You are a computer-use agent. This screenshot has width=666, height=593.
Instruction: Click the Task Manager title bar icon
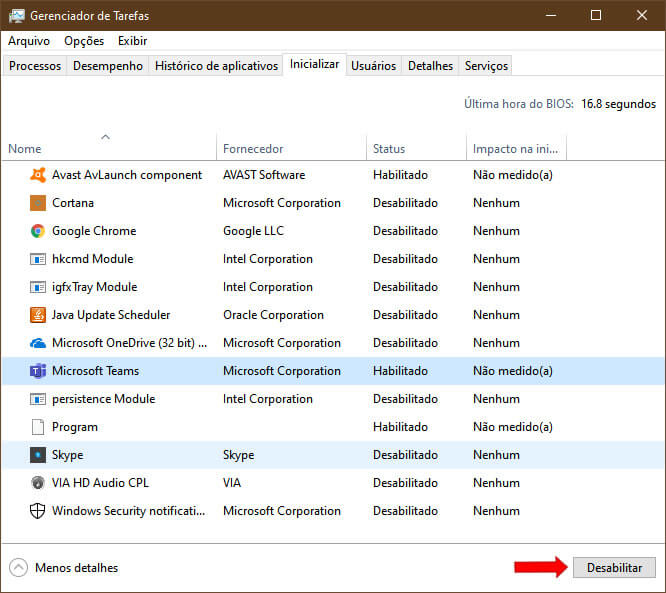(17, 16)
